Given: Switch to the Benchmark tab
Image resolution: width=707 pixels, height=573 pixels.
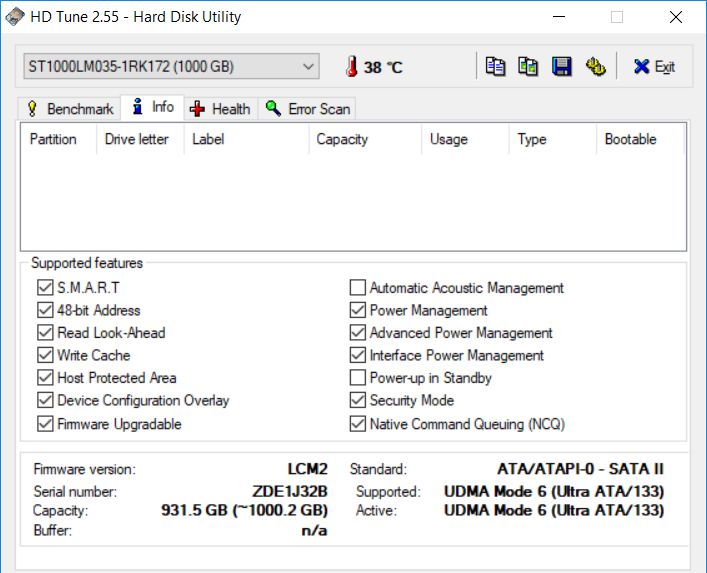Looking at the screenshot, I should click(69, 109).
